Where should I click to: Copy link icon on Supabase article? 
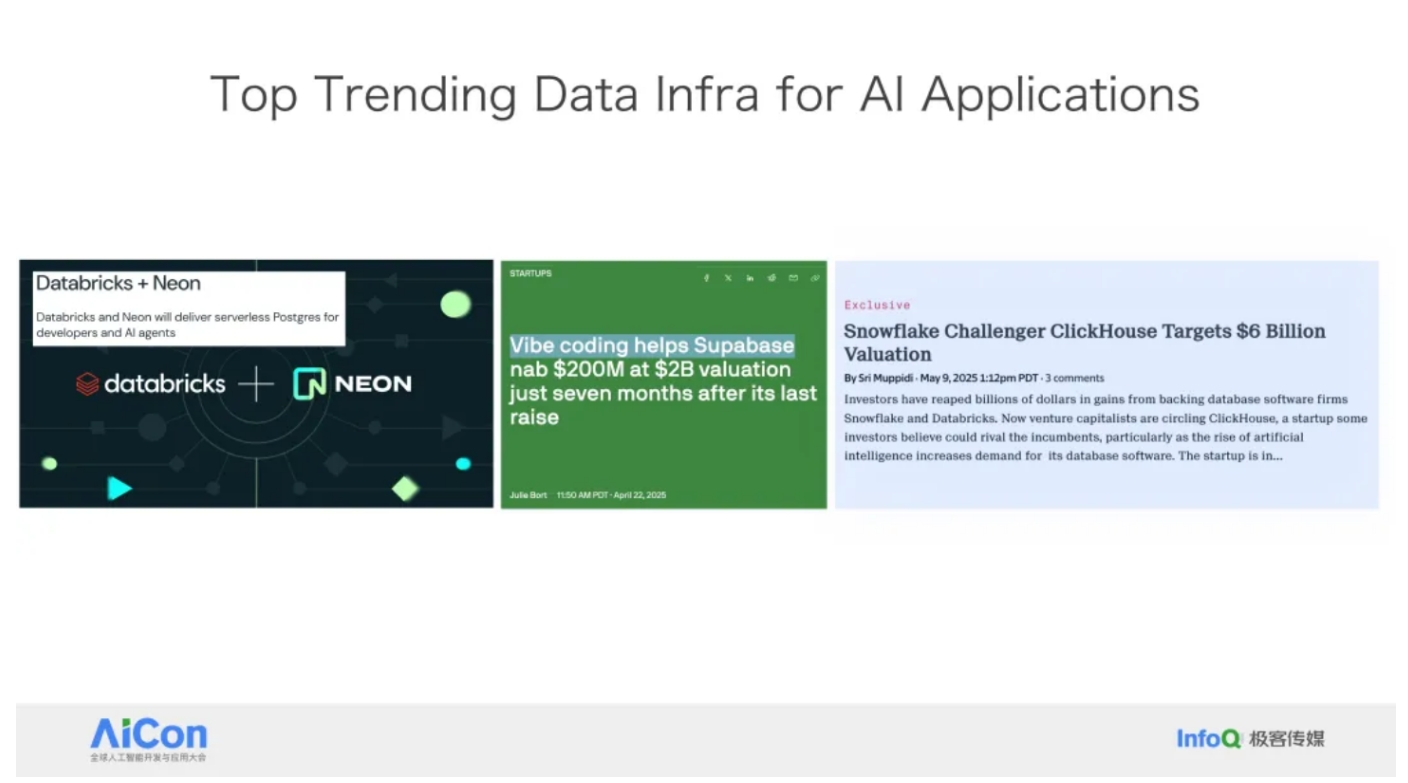click(815, 278)
